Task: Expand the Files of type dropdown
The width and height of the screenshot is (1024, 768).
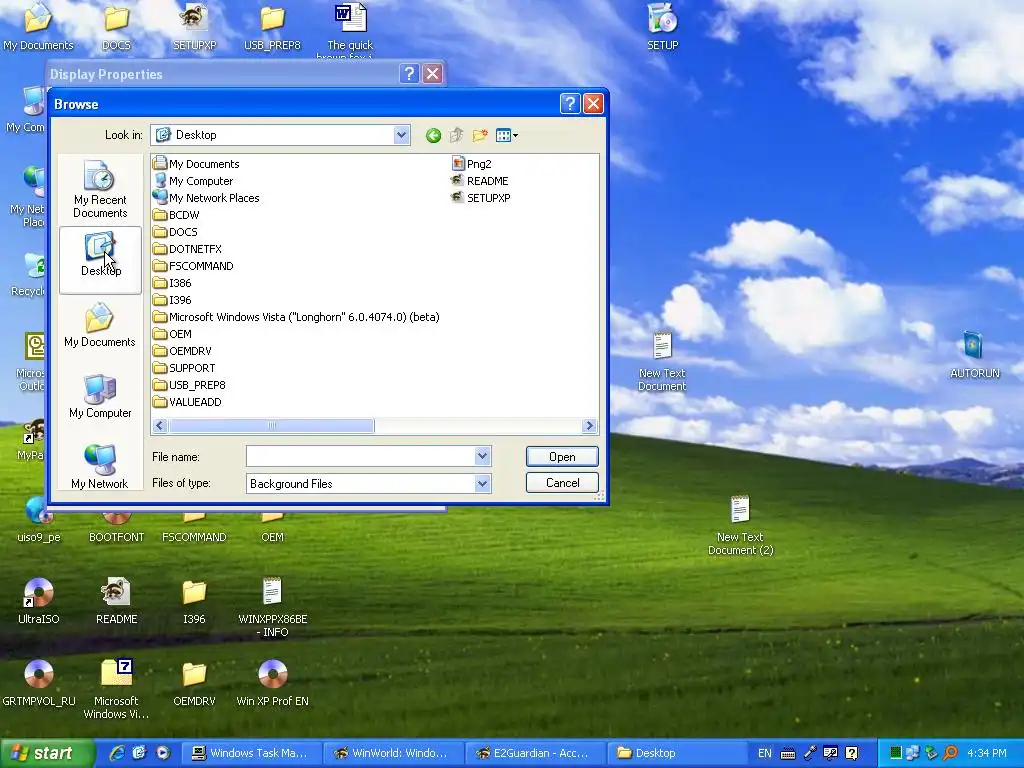Action: [482, 484]
